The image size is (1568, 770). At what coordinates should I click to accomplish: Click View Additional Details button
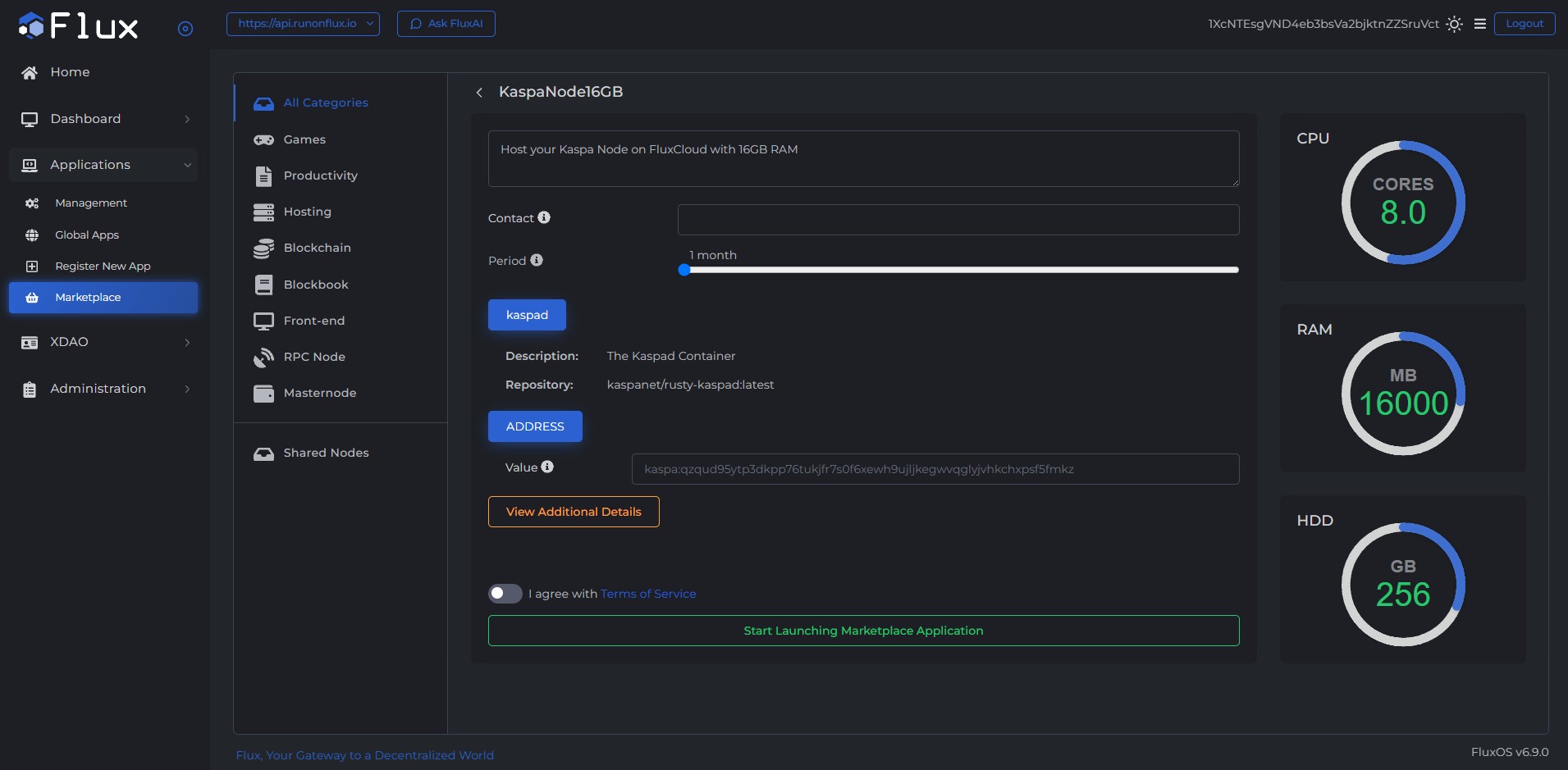574,512
